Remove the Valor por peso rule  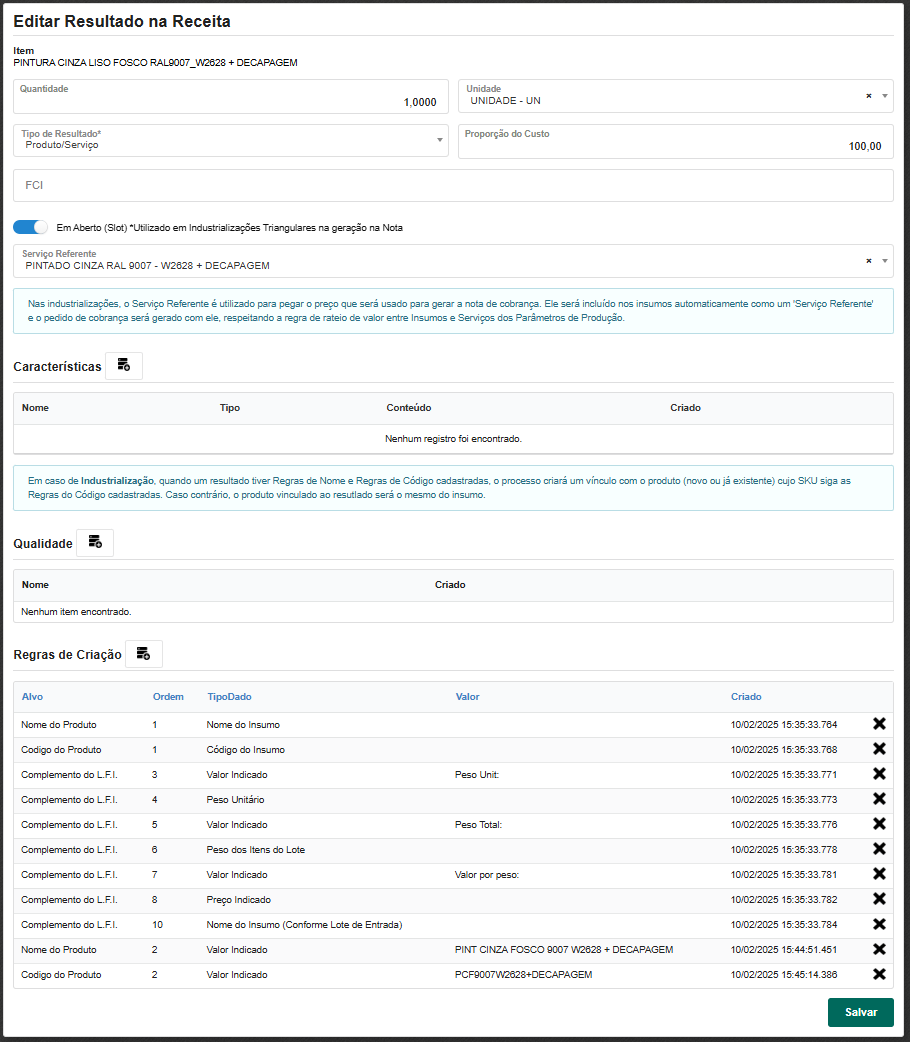tap(879, 874)
